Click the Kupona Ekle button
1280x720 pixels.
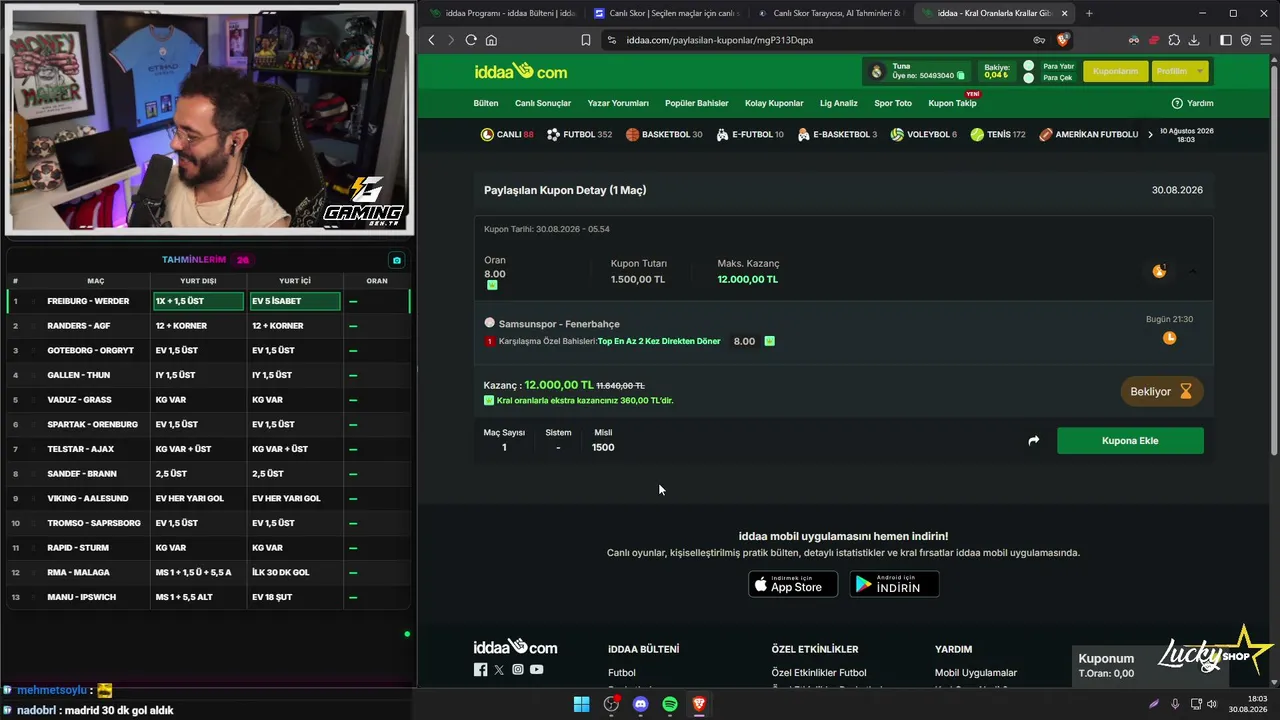point(1130,440)
